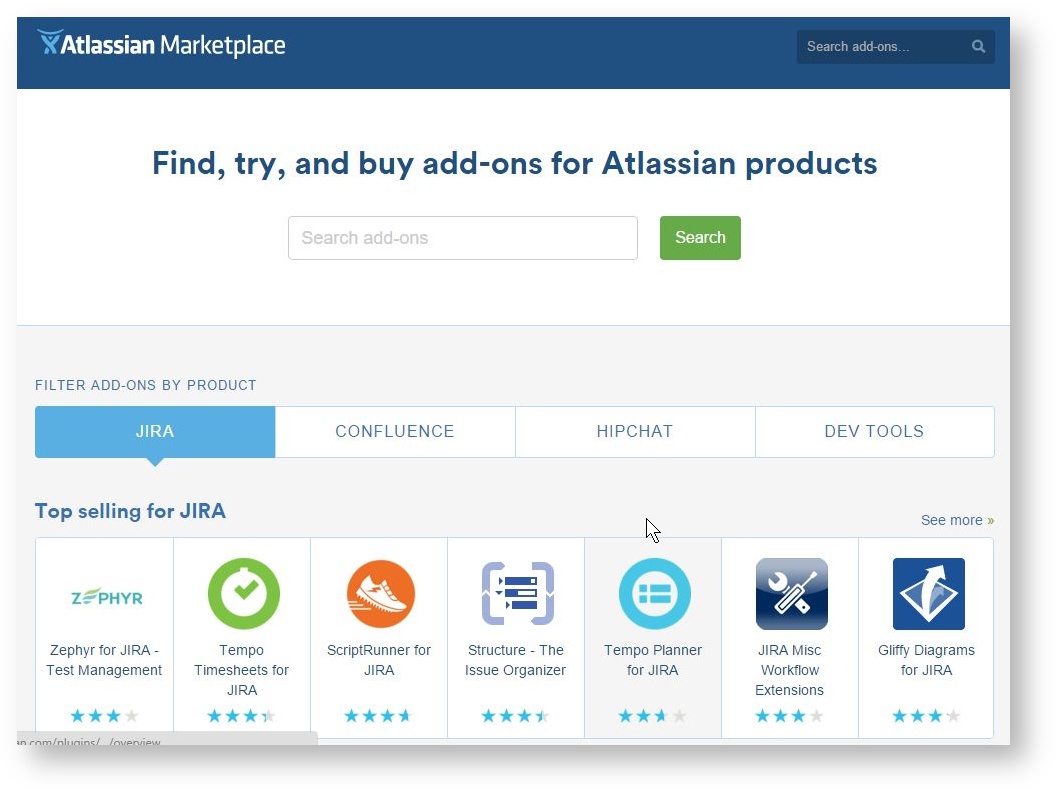Viewport: 1058px width, 793px height.
Task: Click star rating under ScriptRunner for JIRA
Action: pos(379,715)
